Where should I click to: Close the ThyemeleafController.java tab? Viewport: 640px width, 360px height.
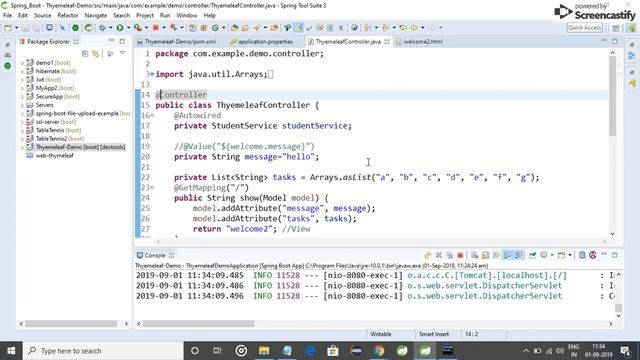(x=387, y=42)
